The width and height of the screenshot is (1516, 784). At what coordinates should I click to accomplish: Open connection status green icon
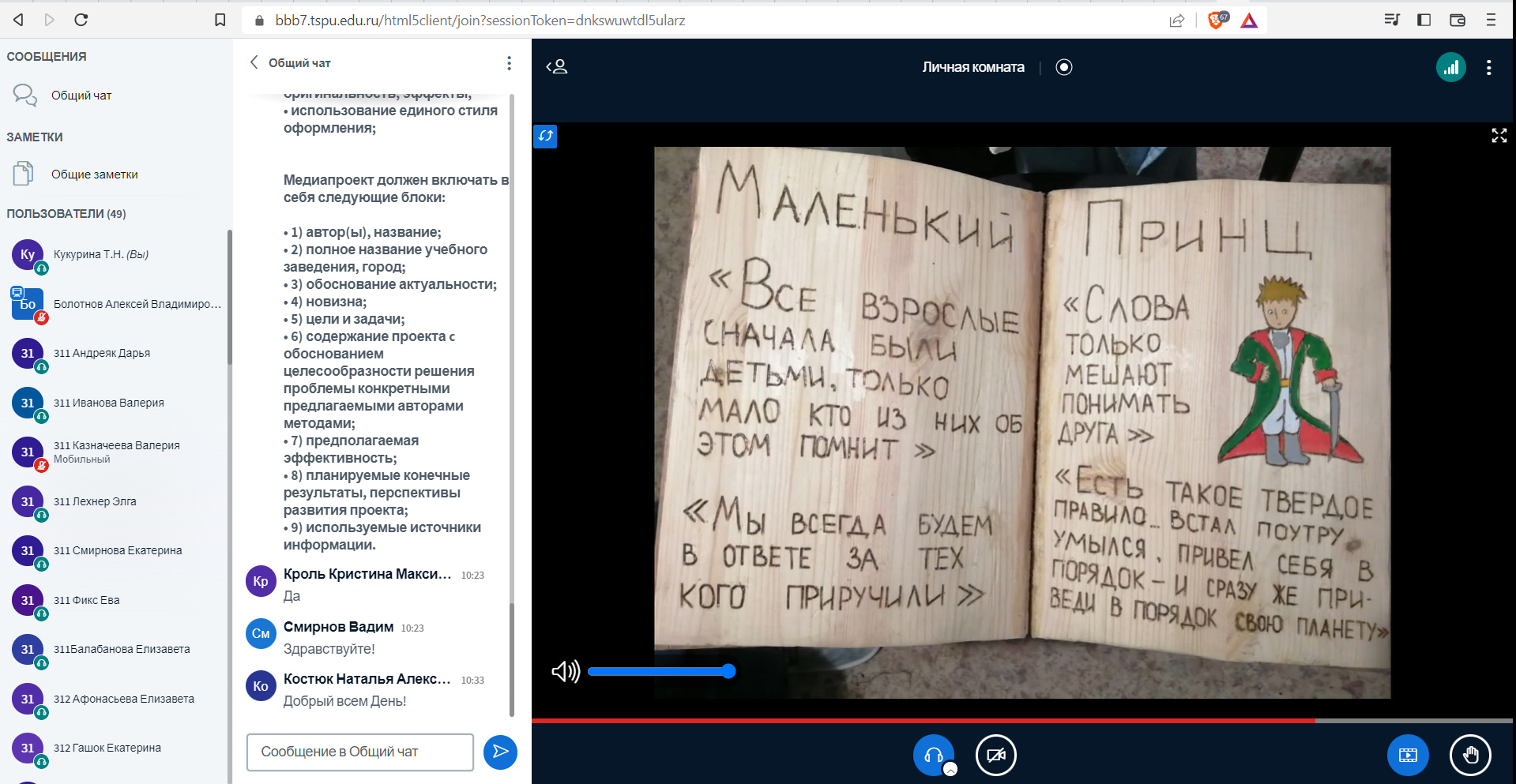tap(1450, 67)
